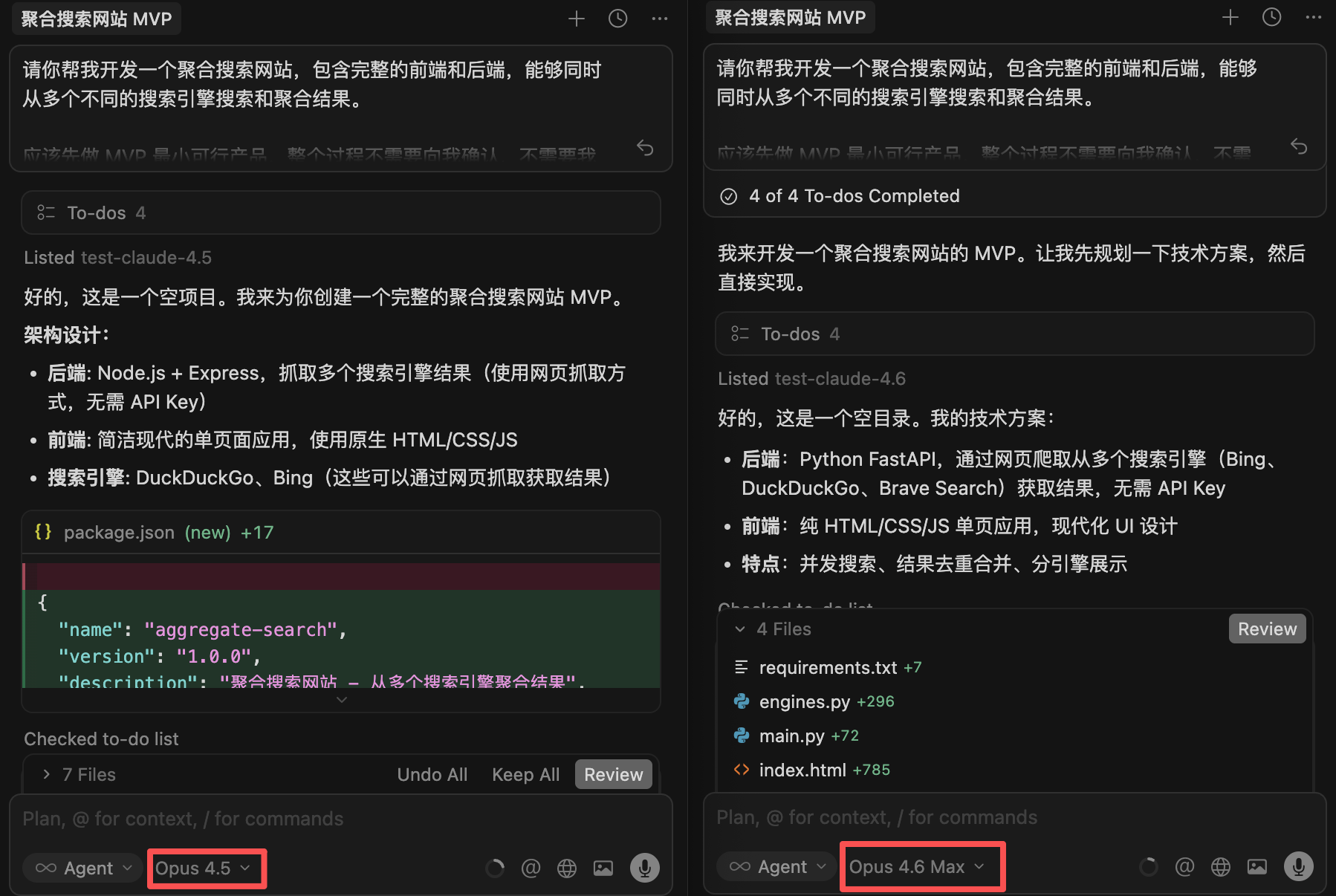Screen dimensions: 1336x896
Task: Click the 4 of 4 To-dos Completed row
Action: [x=1014, y=196]
